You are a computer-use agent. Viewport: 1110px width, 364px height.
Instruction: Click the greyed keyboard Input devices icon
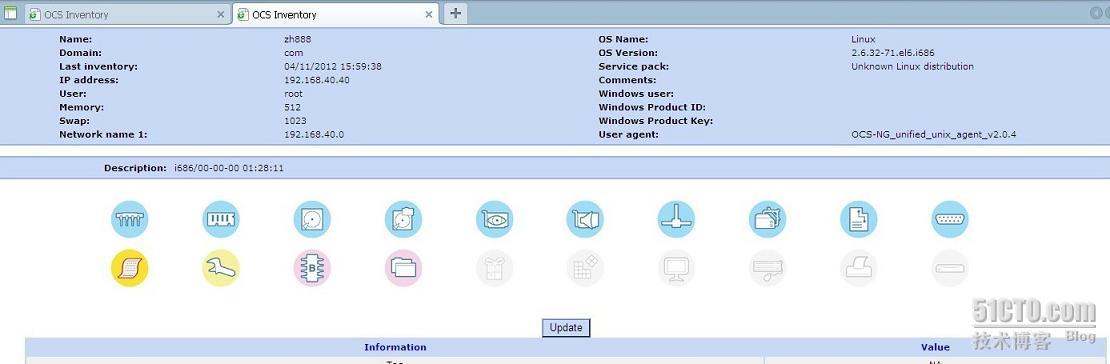pyautogui.click(x=767, y=268)
